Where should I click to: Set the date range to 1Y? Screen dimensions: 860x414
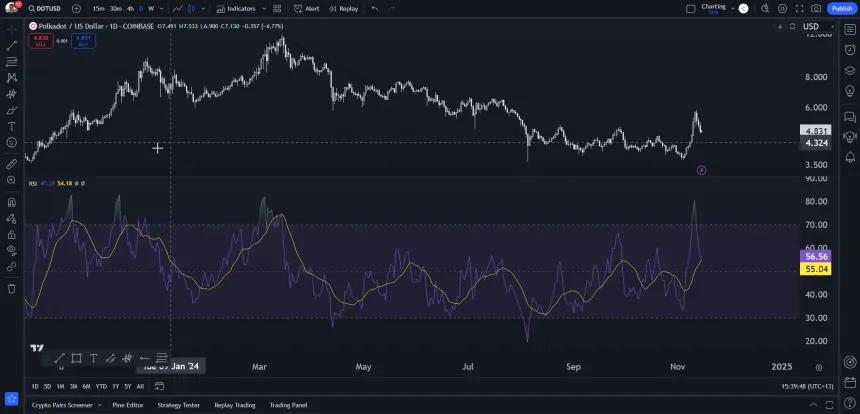(116, 387)
